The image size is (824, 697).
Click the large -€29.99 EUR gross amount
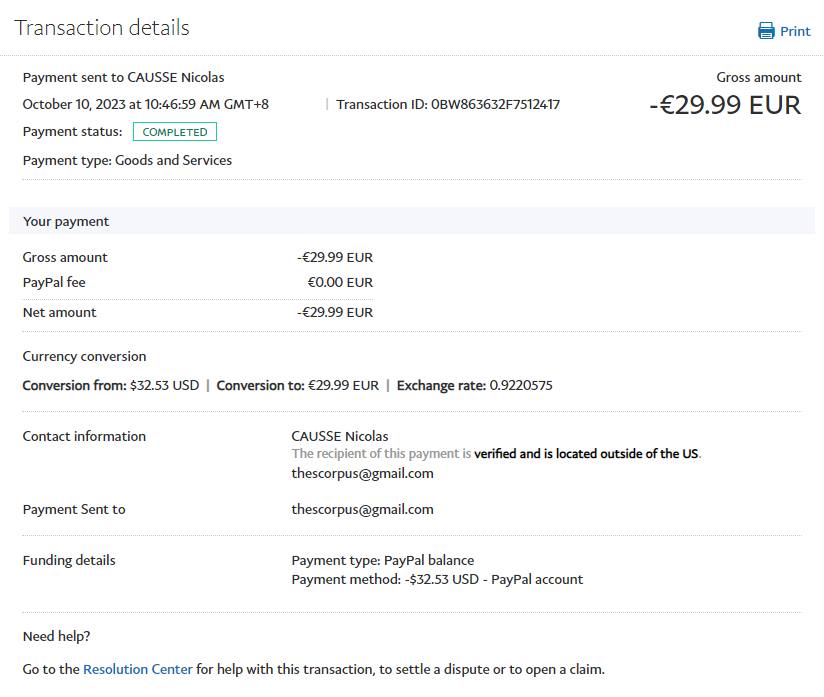[x=725, y=105]
